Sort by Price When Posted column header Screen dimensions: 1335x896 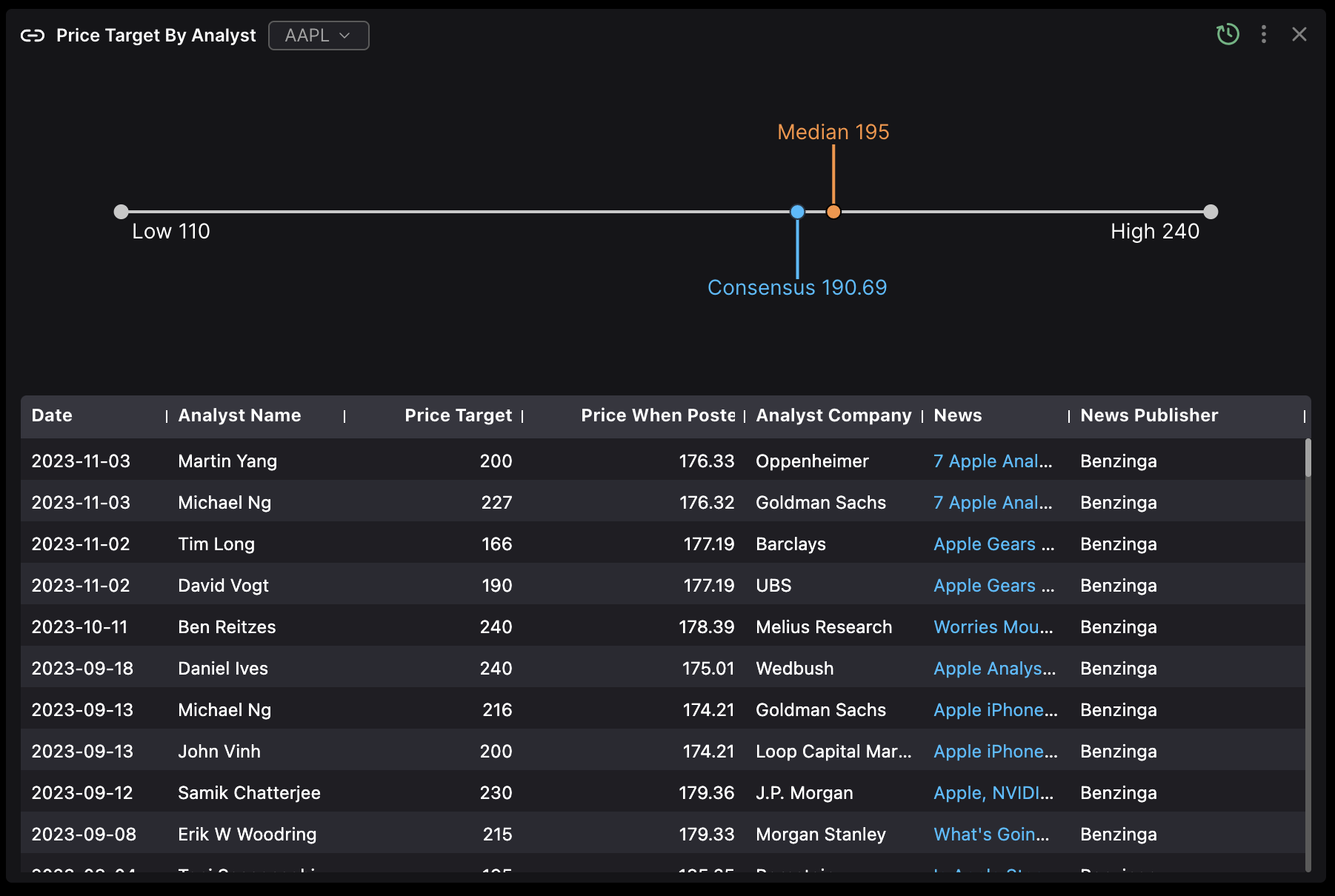point(658,415)
